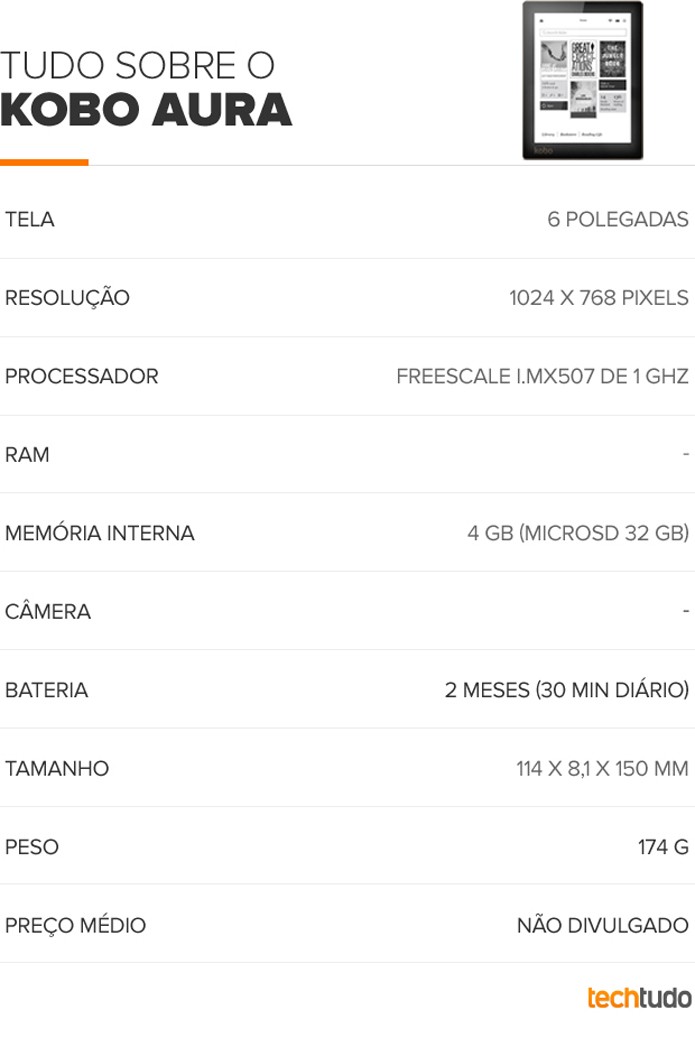This screenshot has width=695, height=1037.
Task: Select the PROCESSADOR label
Action: (81, 376)
